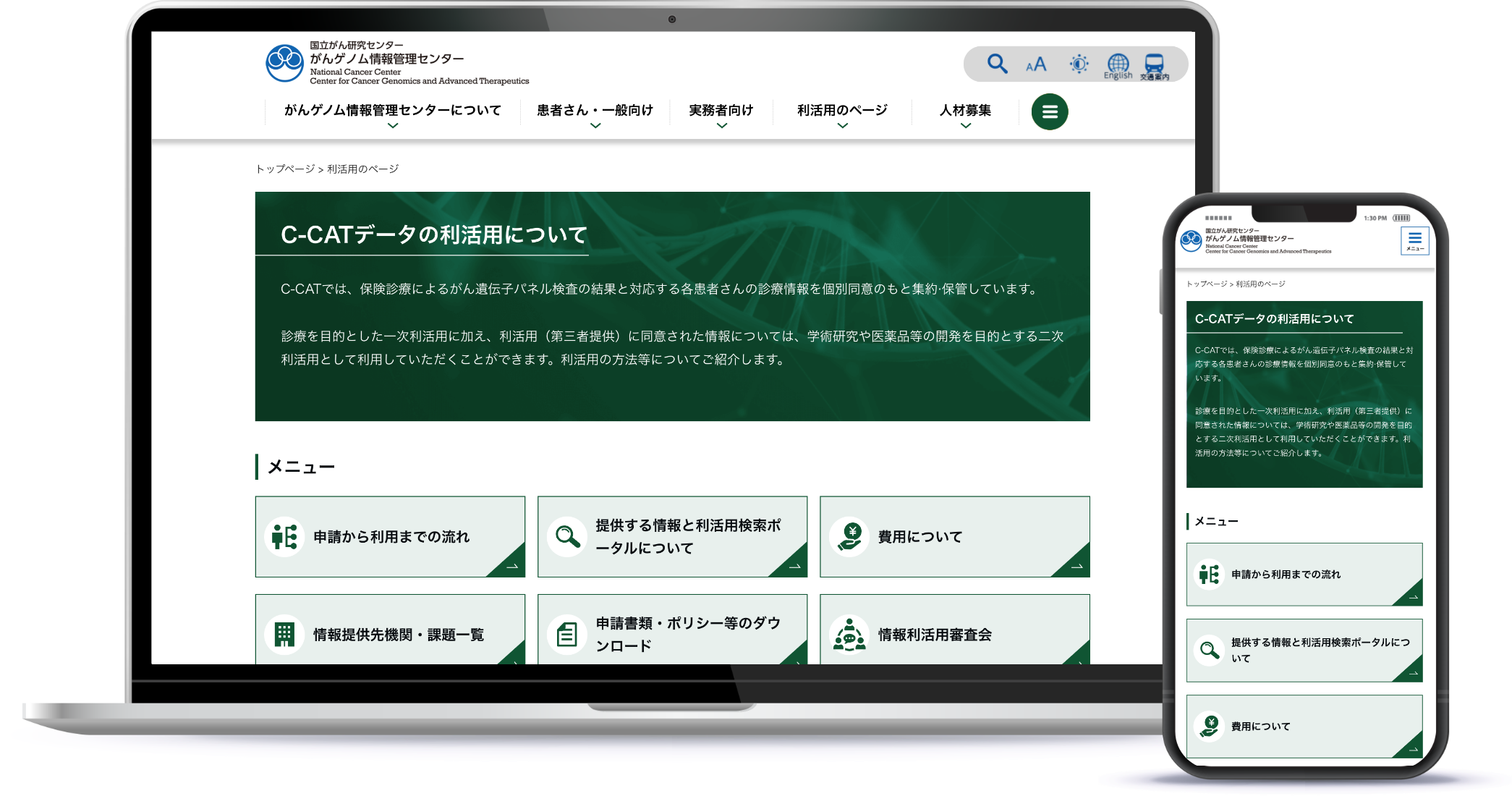
Task: Open the 患者さん・一般向け menu
Action: click(x=595, y=110)
